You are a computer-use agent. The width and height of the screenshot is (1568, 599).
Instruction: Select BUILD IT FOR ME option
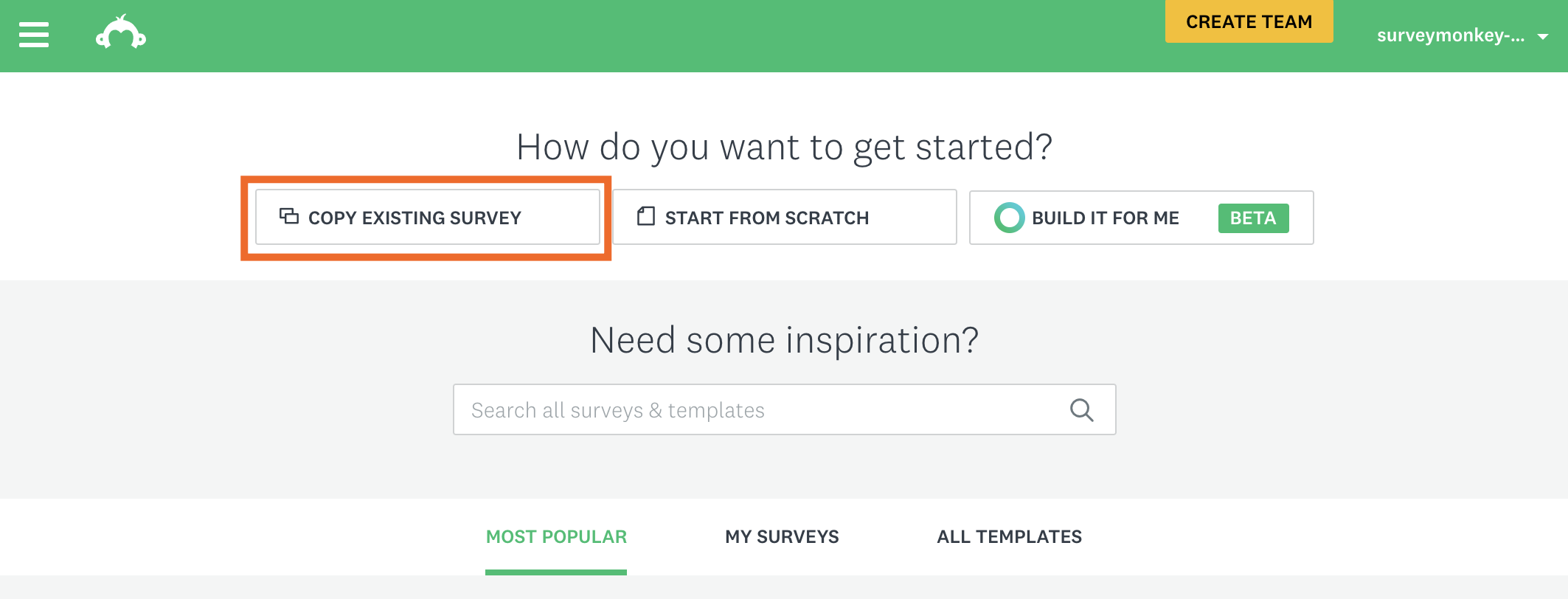pyautogui.click(x=1142, y=218)
